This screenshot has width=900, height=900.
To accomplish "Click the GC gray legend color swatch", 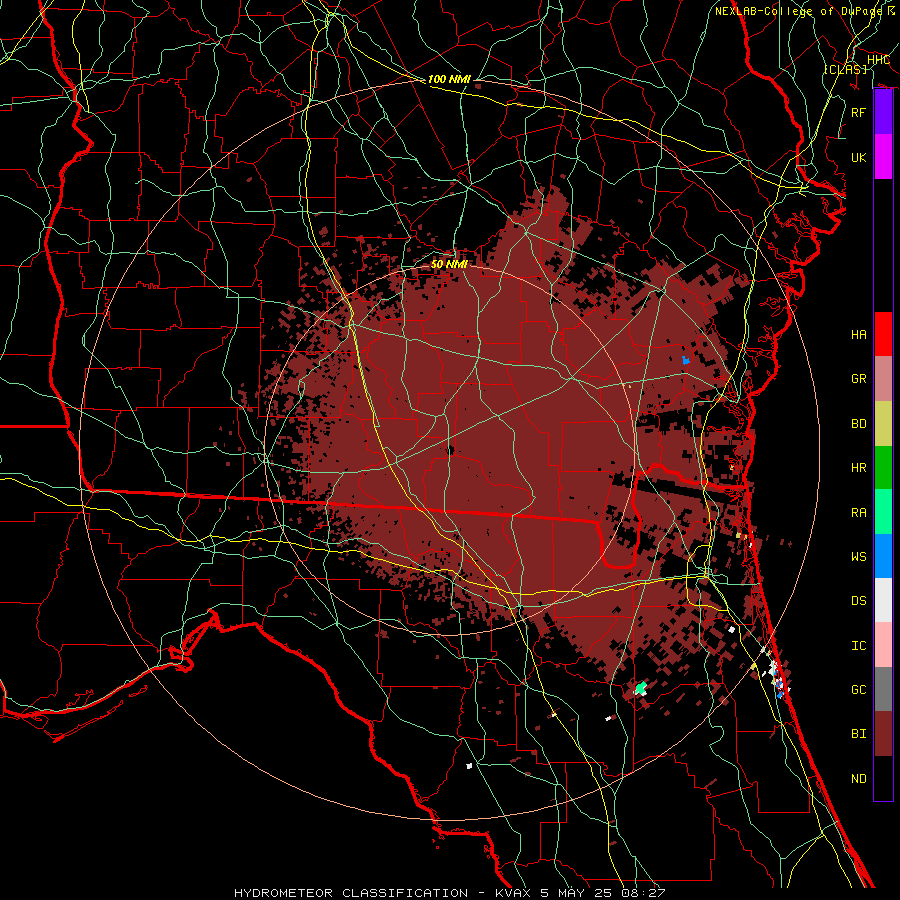I will (x=883, y=689).
